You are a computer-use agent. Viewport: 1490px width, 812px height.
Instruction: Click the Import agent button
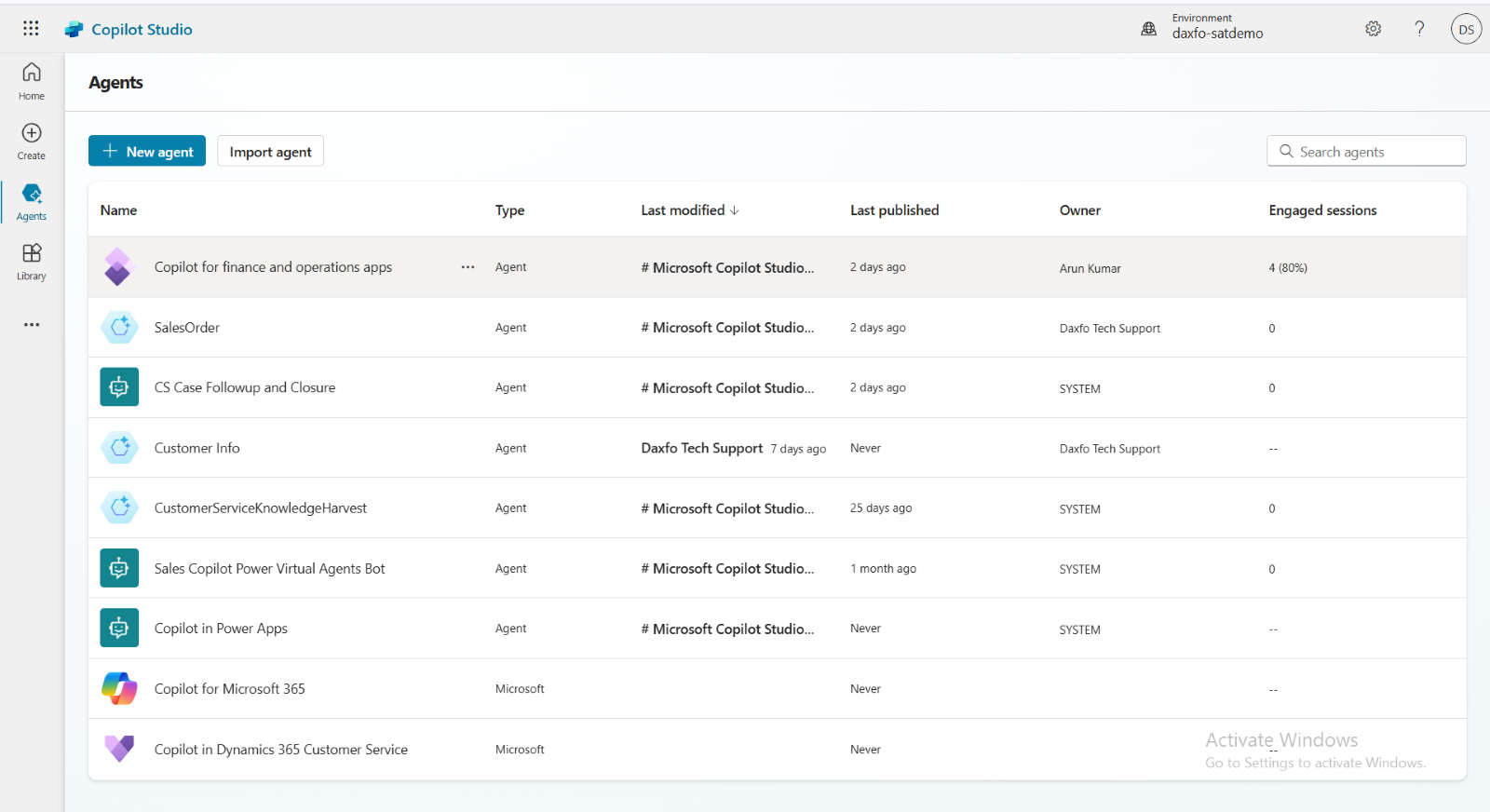click(x=270, y=152)
